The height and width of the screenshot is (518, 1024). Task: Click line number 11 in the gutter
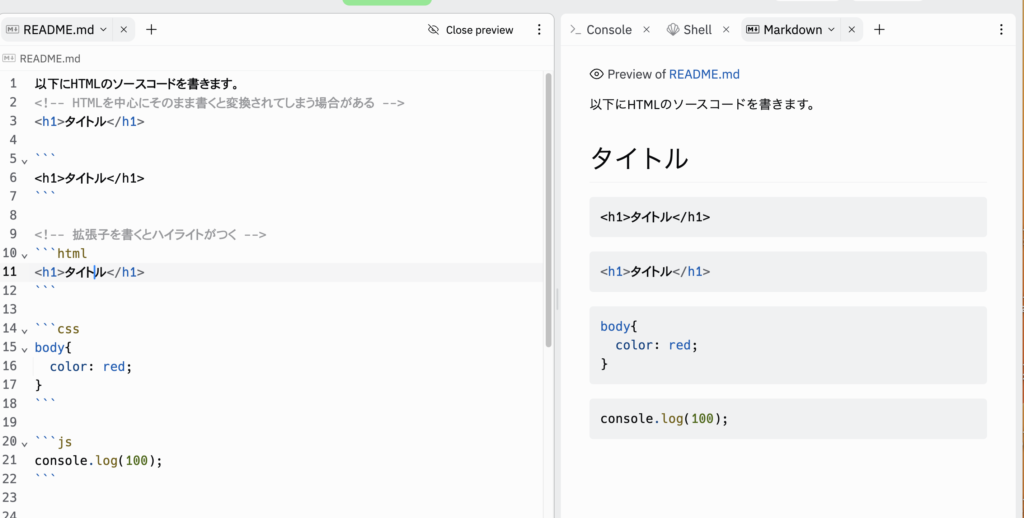pos(10,272)
